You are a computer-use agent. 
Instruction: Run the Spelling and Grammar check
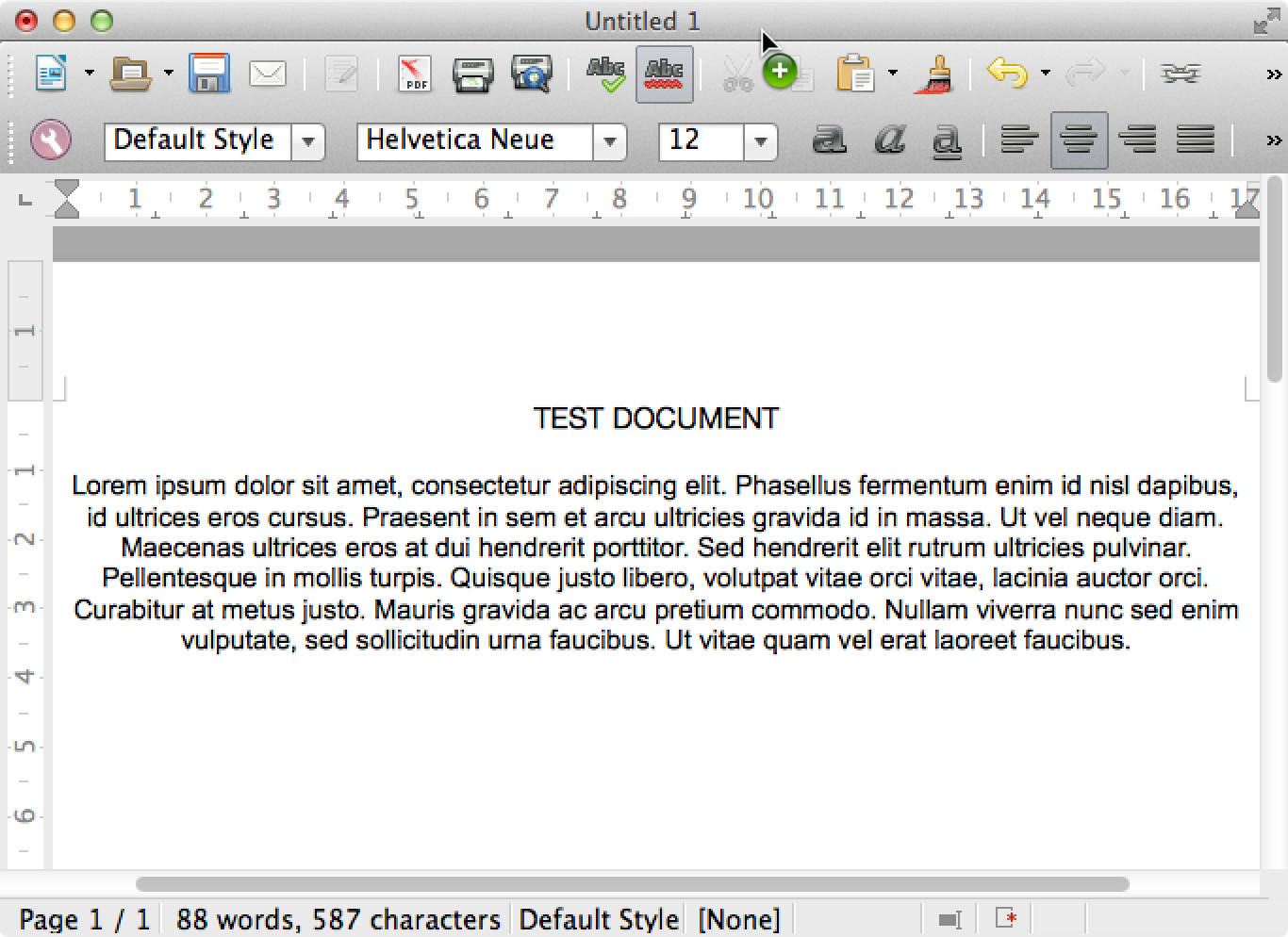pyautogui.click(x=605, y=74)
